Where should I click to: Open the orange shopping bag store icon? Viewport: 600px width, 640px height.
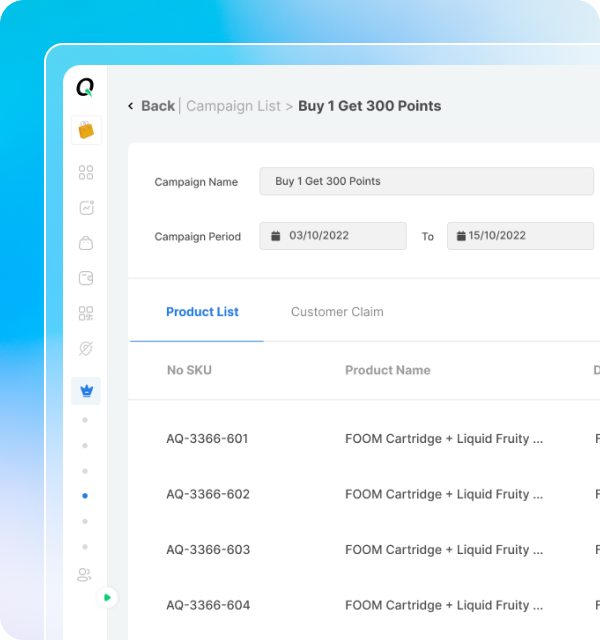(x=86, y=130)
